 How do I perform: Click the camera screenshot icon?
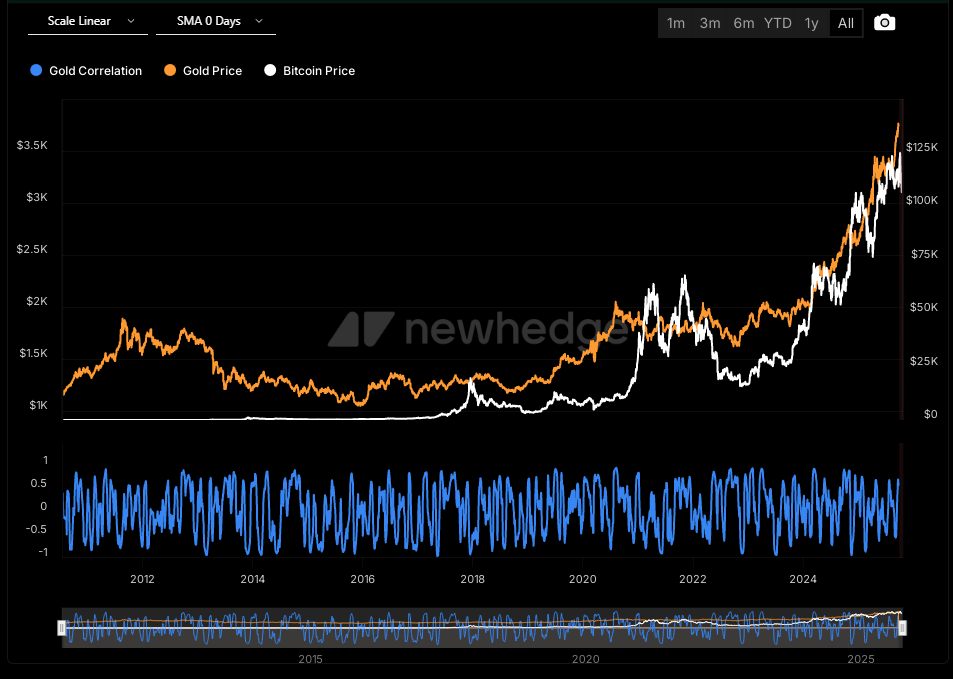[x=884, y=23]
